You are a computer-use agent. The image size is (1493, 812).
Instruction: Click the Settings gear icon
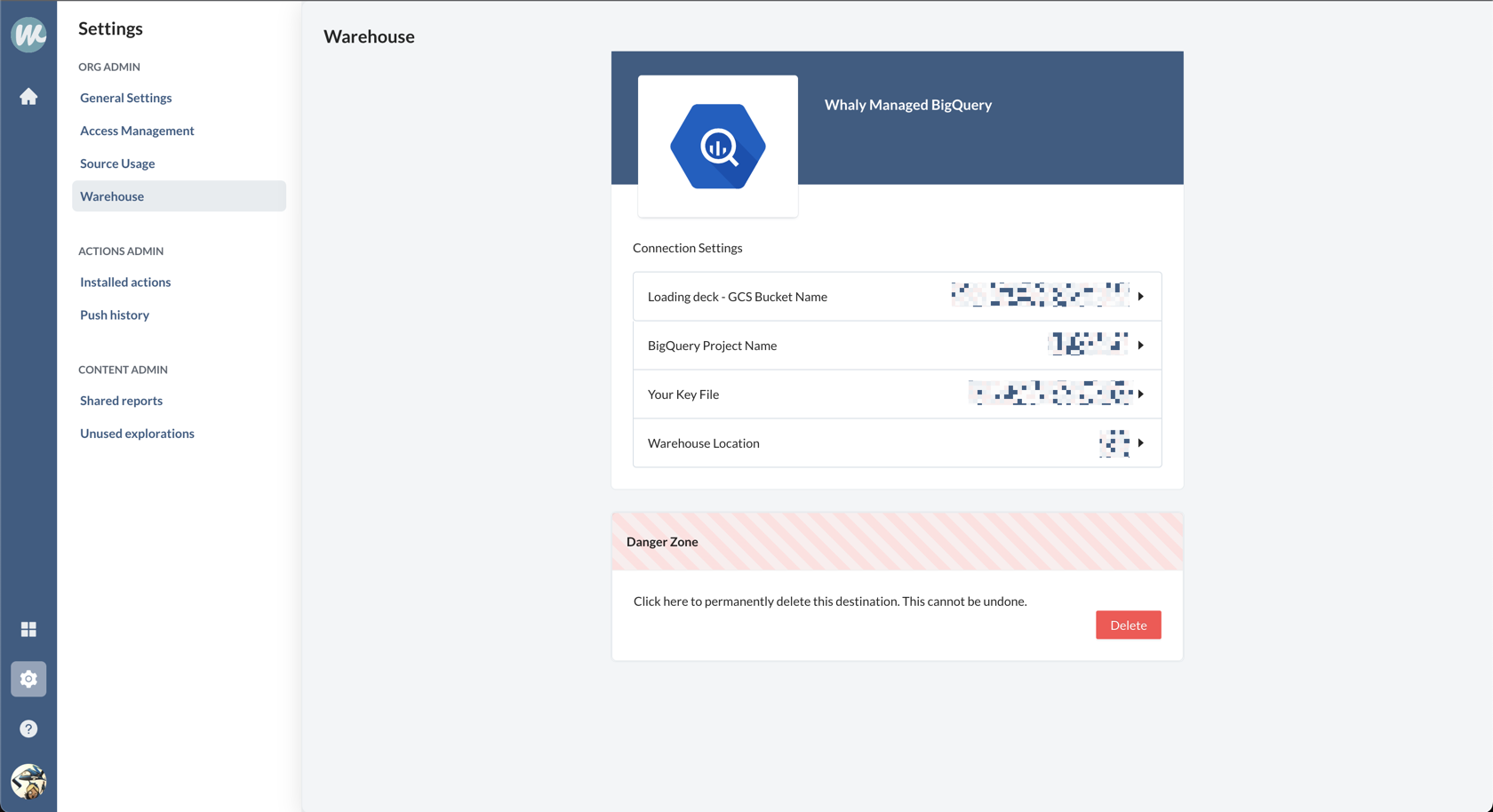click(28, 679)
